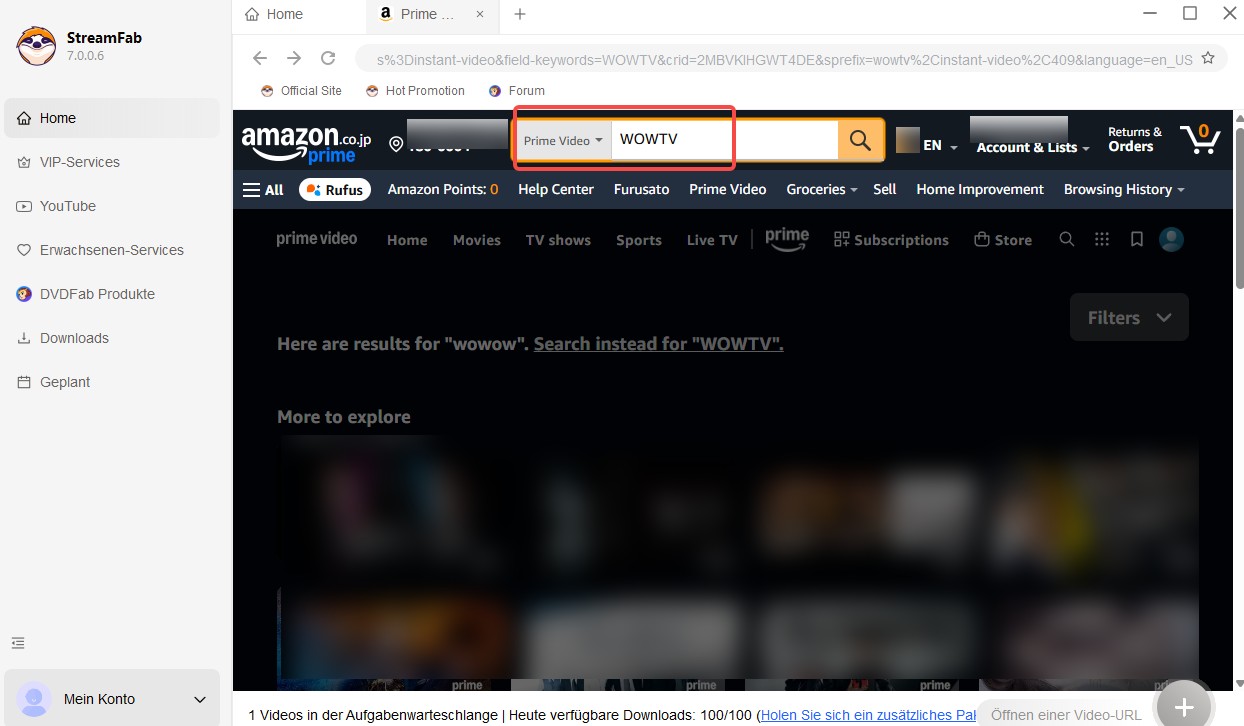Open the Prime Video search category dropdown

[563, 140]
